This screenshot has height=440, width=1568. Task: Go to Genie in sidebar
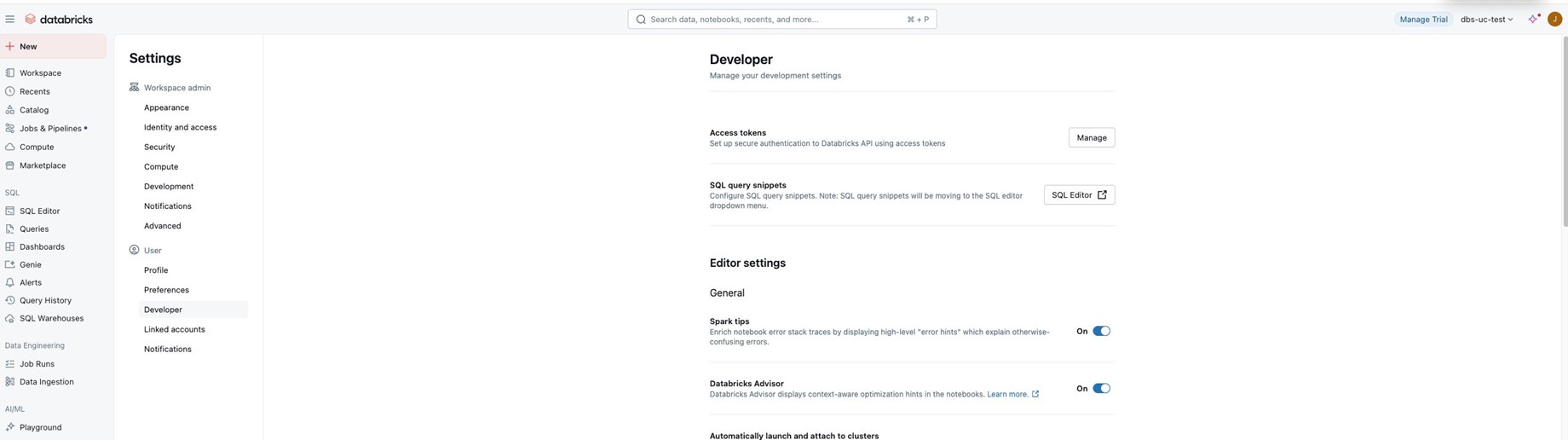point(31,264)
